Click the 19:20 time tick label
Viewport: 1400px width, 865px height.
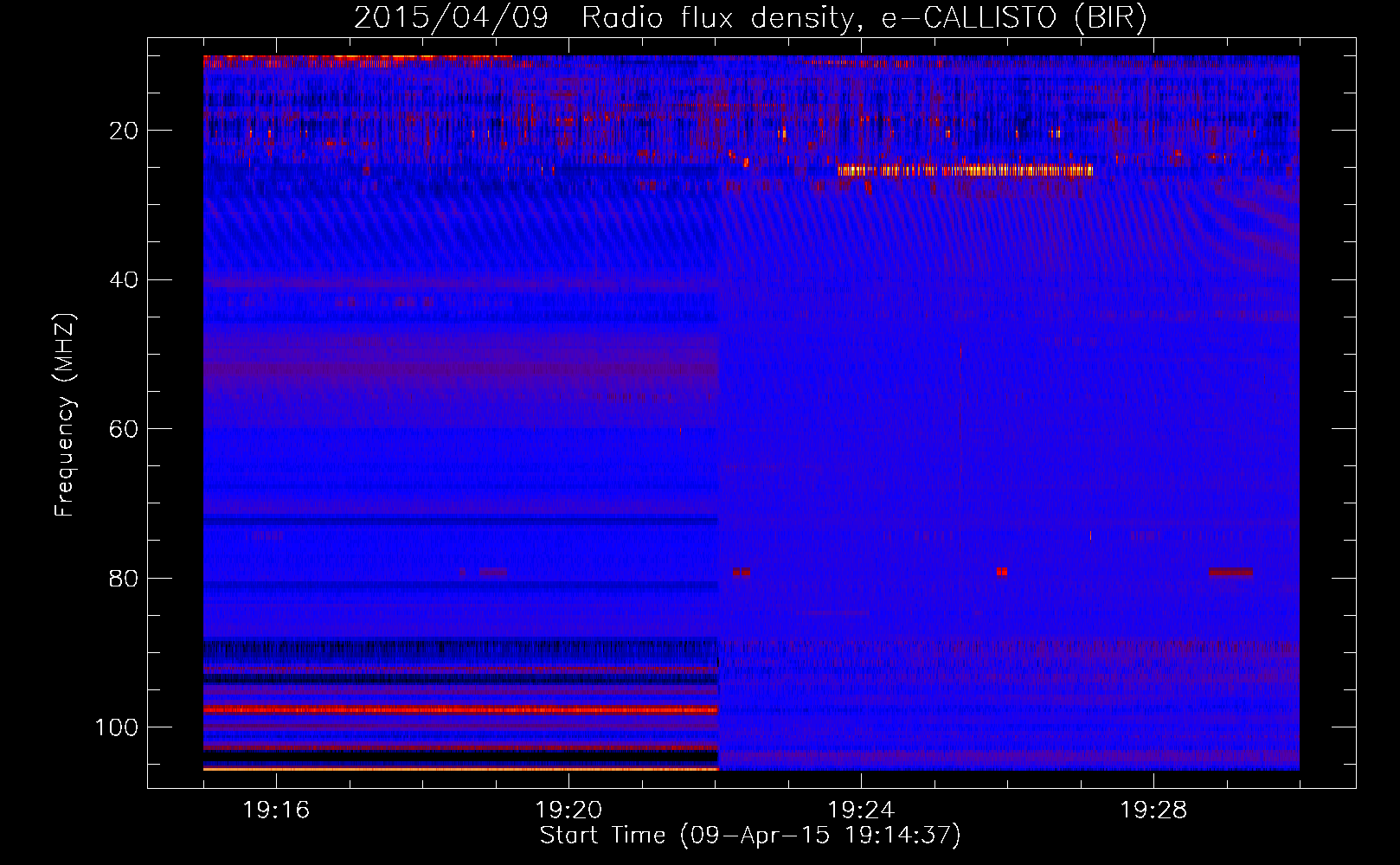(568, 811)
